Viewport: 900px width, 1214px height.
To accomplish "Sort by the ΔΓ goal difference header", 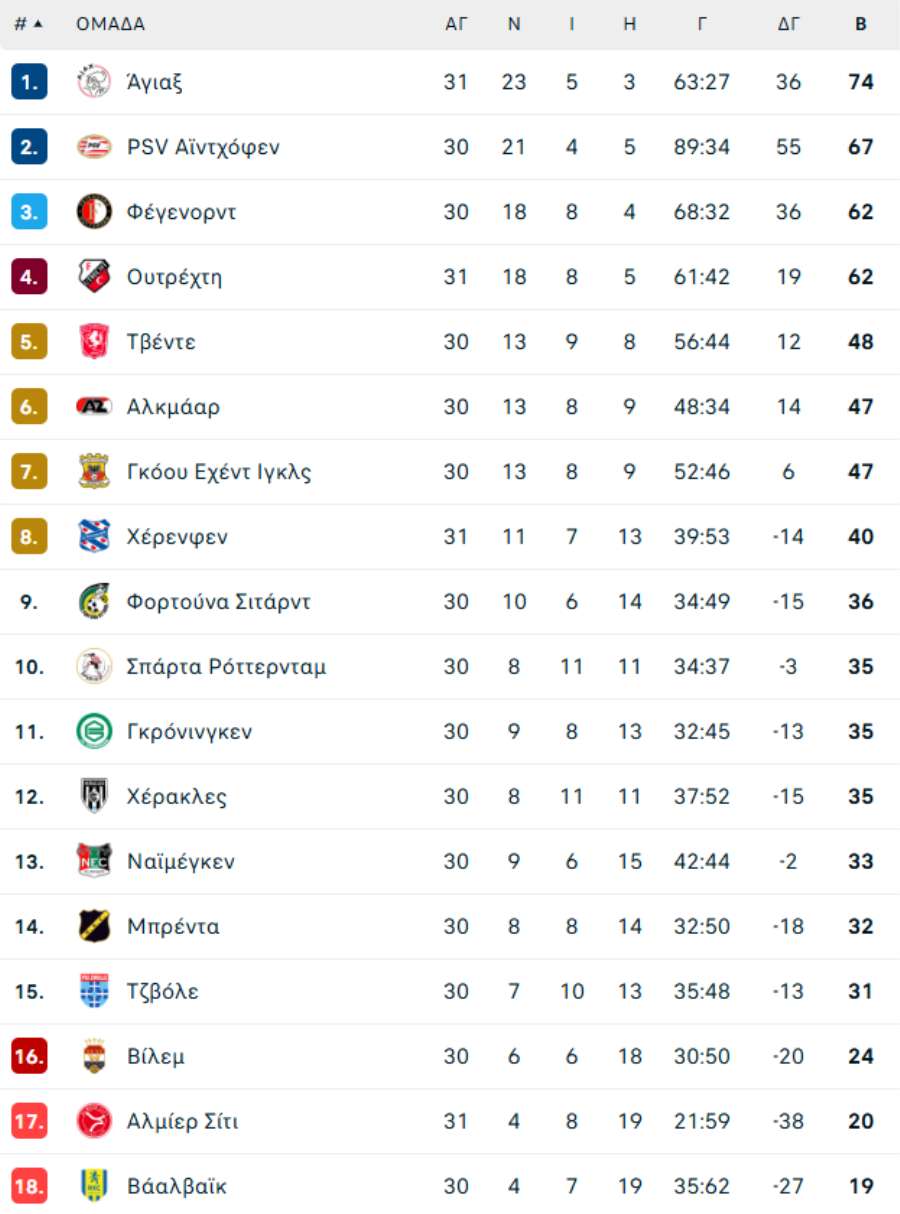I will (789, 25).
